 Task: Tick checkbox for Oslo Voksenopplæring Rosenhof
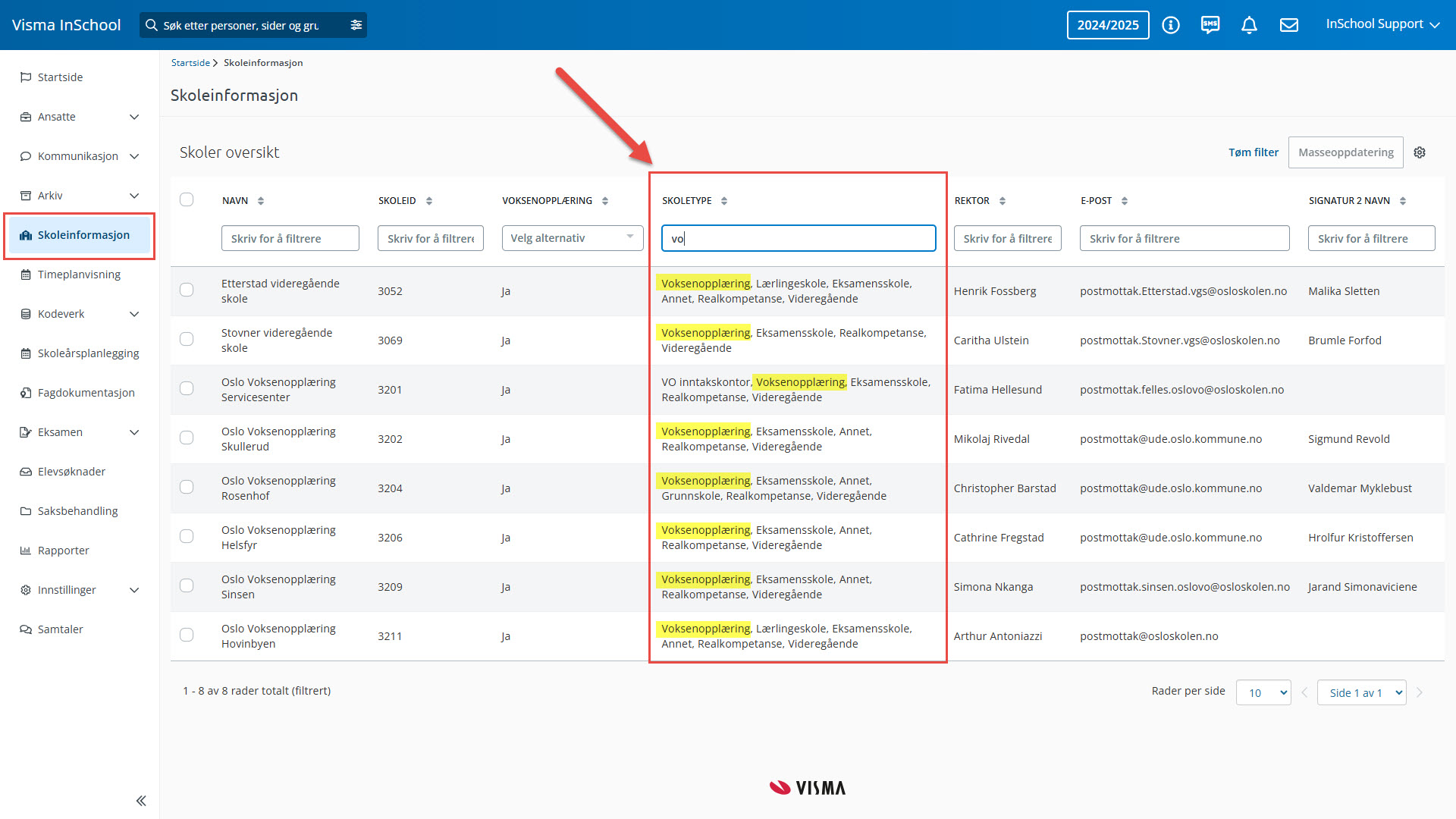(x=187, y=487)
